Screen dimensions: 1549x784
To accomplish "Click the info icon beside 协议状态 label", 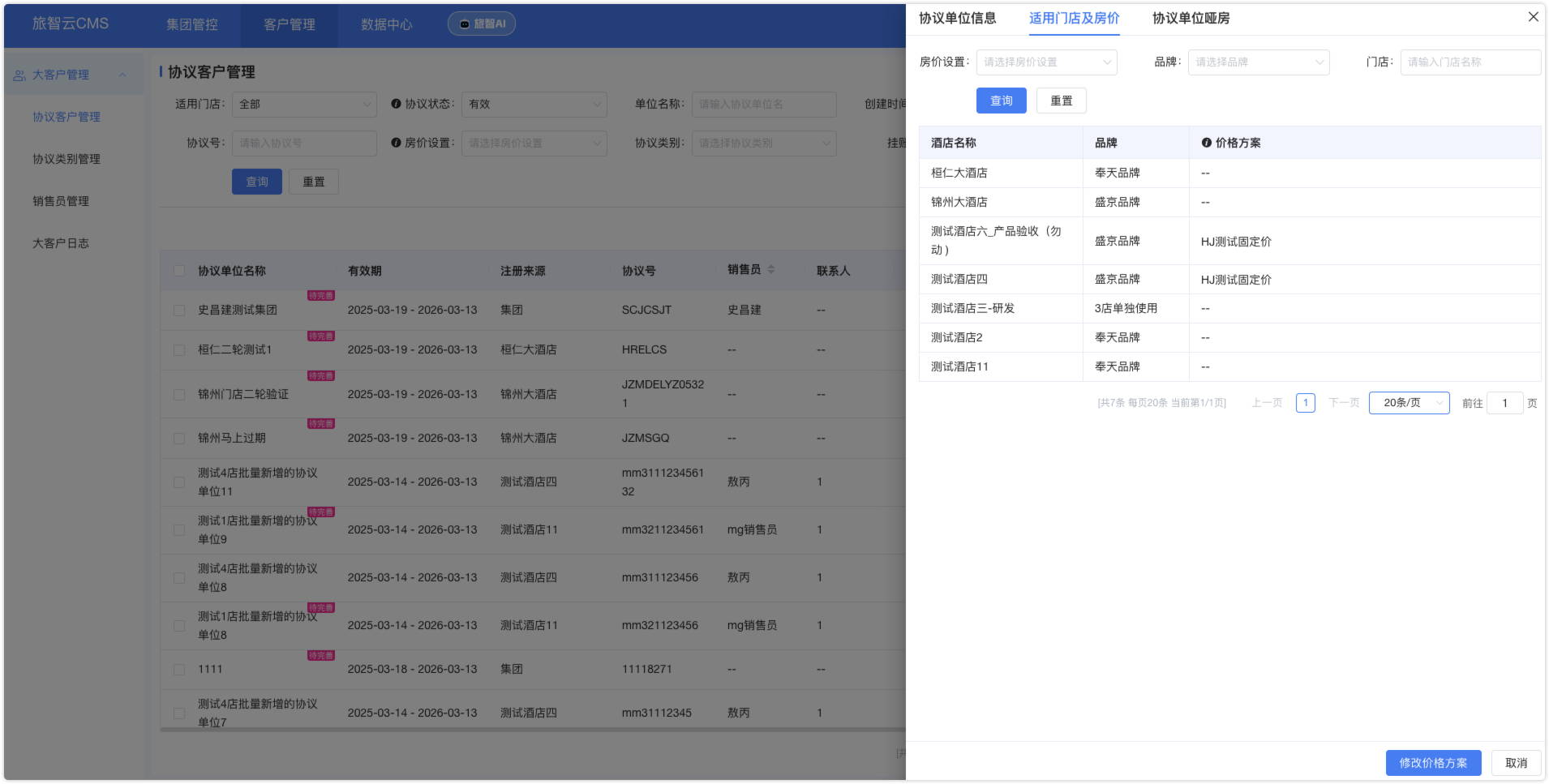I will tap(396, 104).
